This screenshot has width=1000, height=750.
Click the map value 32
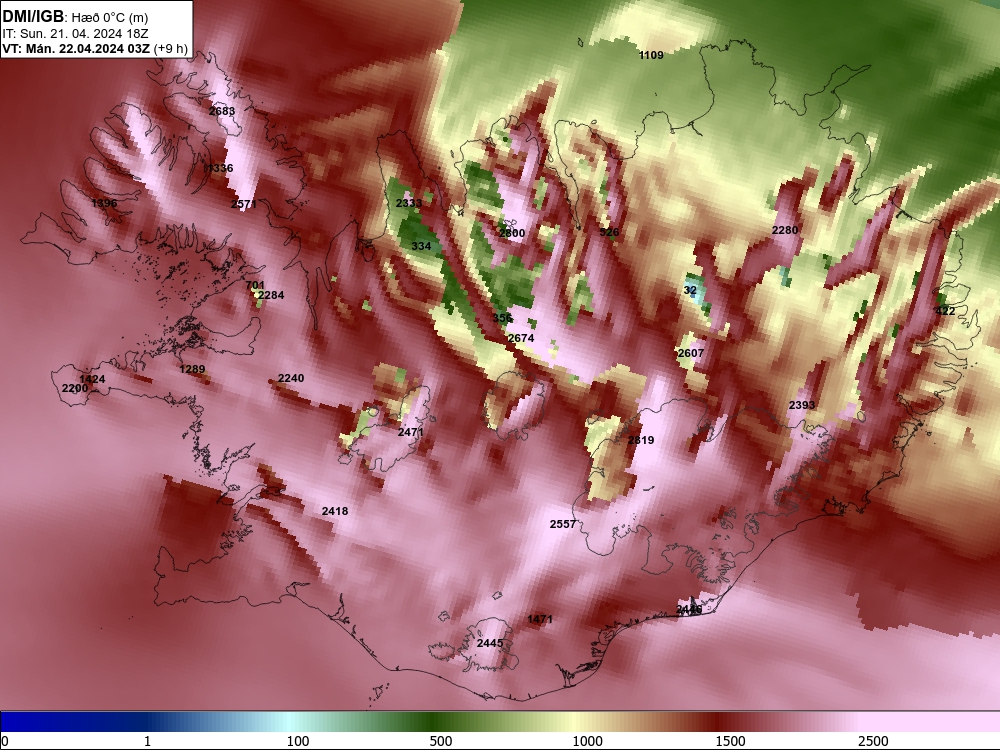(690, 290)
